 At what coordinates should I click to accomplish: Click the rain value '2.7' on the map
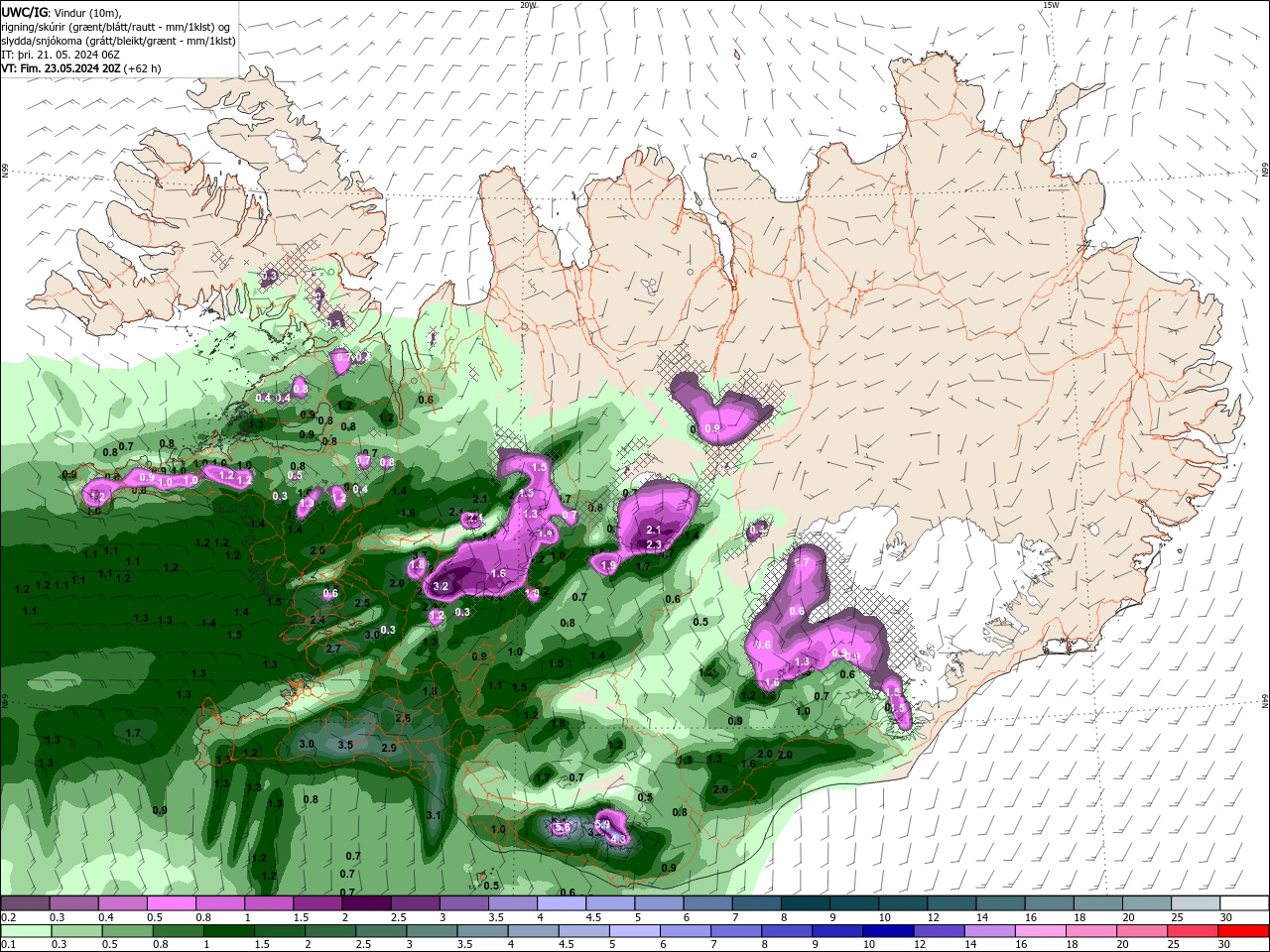pos(333,649)
